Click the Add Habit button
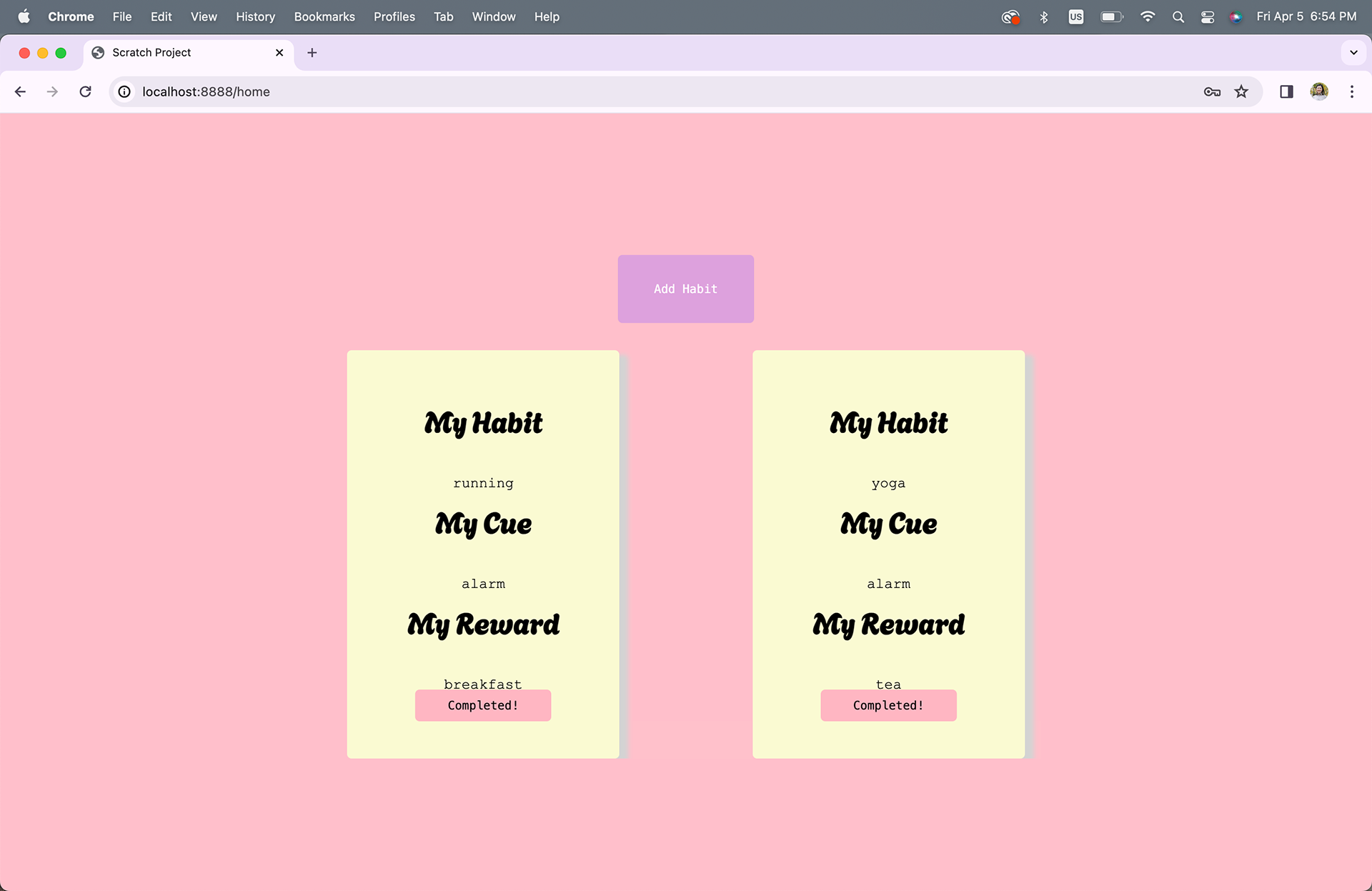Screen dimensions: 1372x891 click(685, 289)
